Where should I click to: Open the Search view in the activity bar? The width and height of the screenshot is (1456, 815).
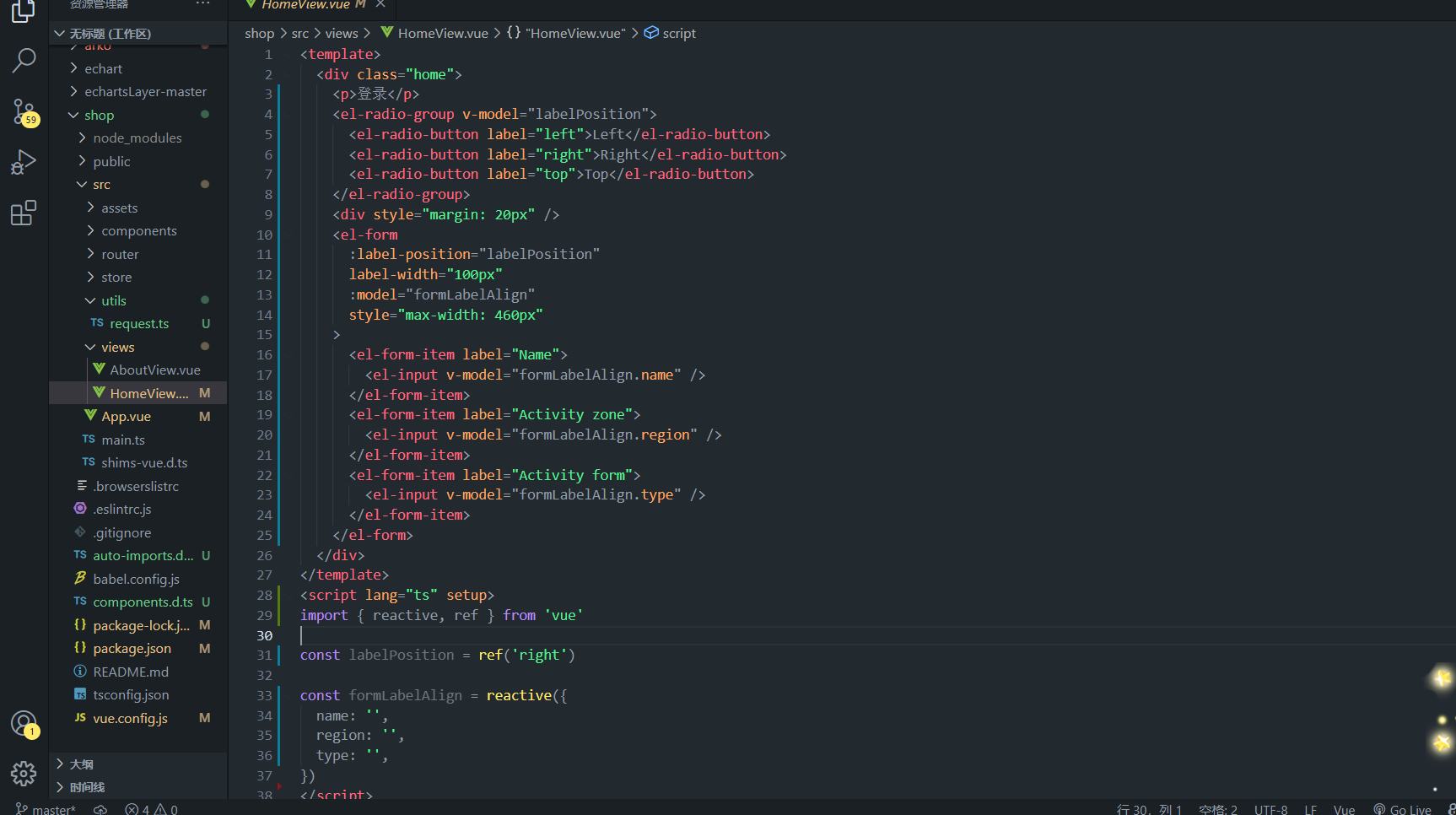tap(24, 60)
